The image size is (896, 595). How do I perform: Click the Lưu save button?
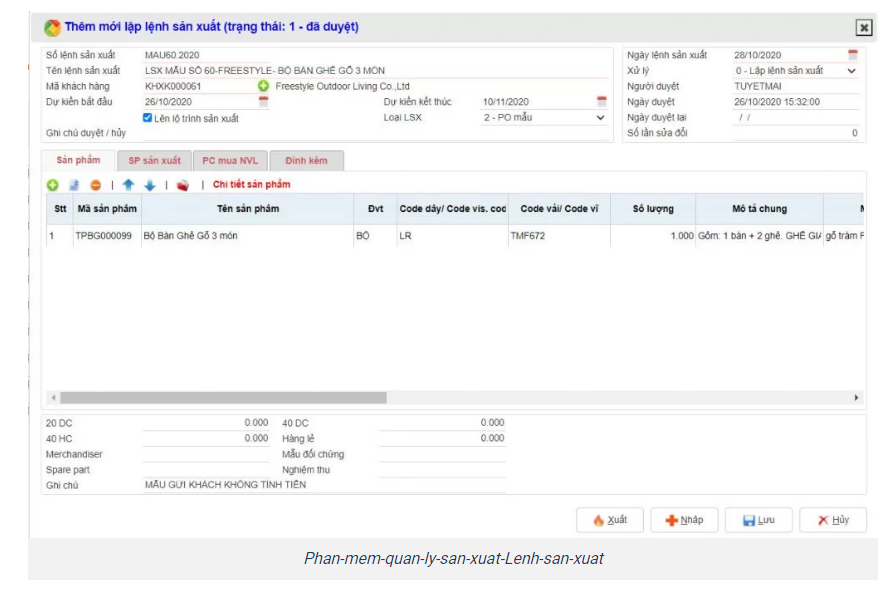pos(758,520)
